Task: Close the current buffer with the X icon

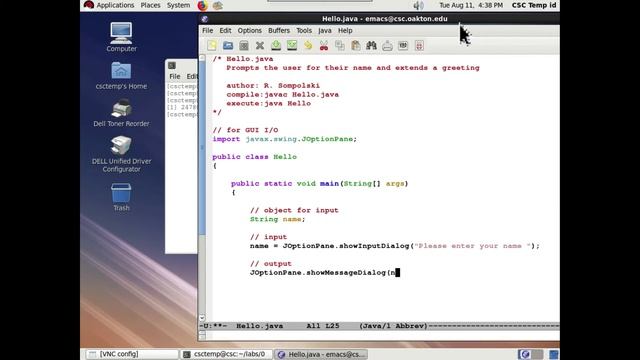Action: 260,46
